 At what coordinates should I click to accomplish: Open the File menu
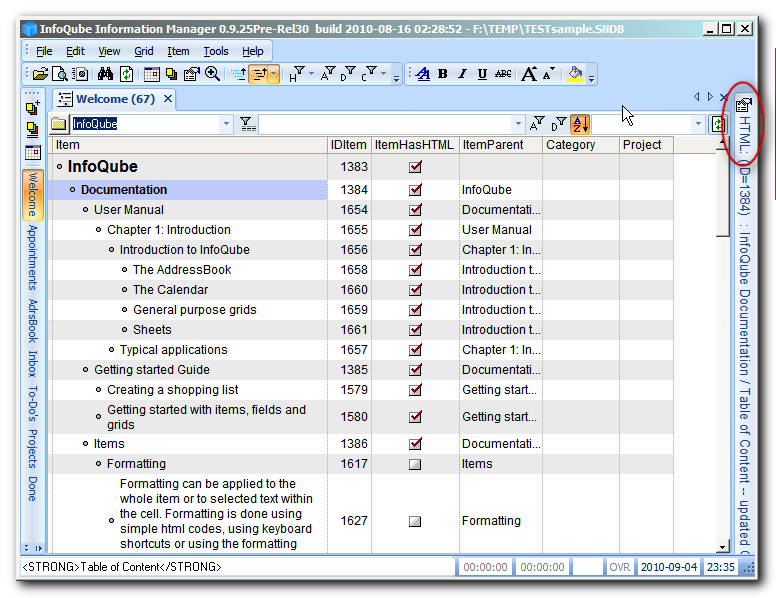click(44, 51)
